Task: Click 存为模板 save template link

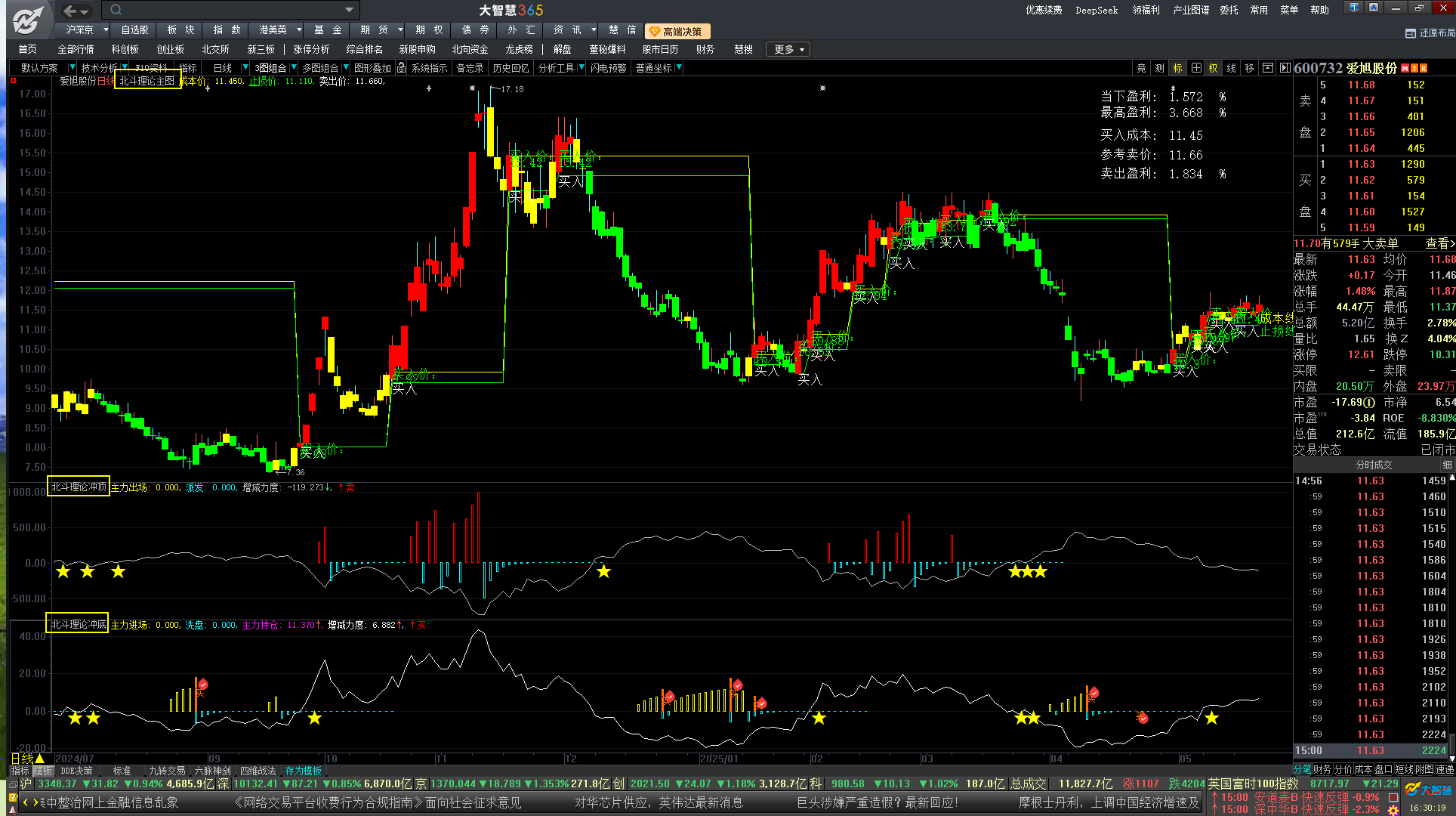Action: pyautogui.click(x=303, y=771)
